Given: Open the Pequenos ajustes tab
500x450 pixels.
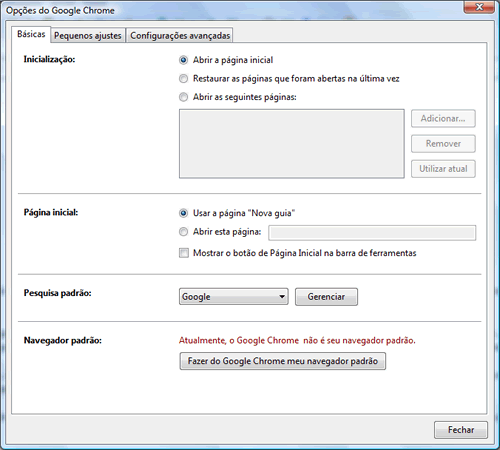Looking at the screenshot, I should point(88,35).
